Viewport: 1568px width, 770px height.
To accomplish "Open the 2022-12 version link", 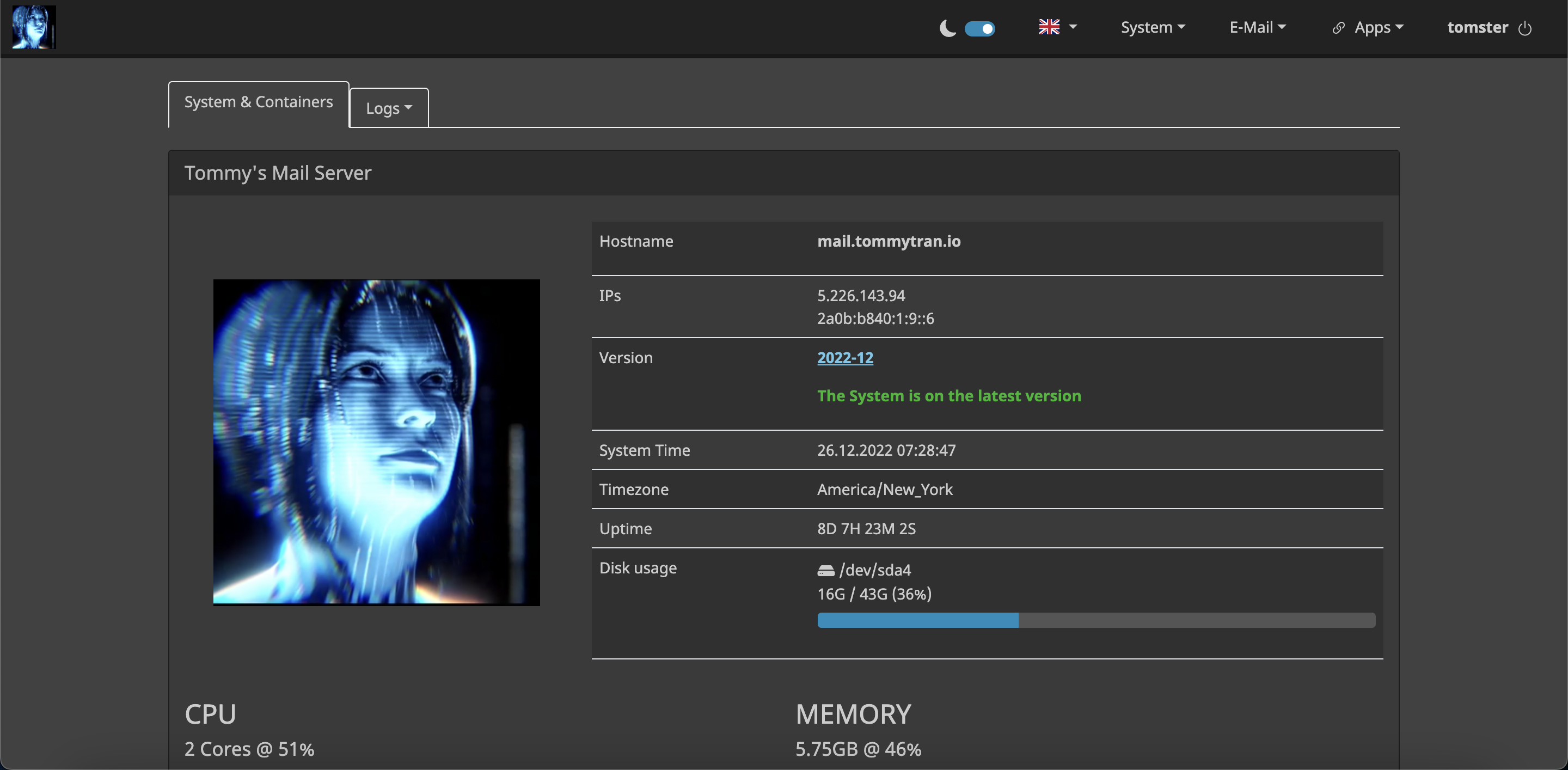I will click(845, 358).
